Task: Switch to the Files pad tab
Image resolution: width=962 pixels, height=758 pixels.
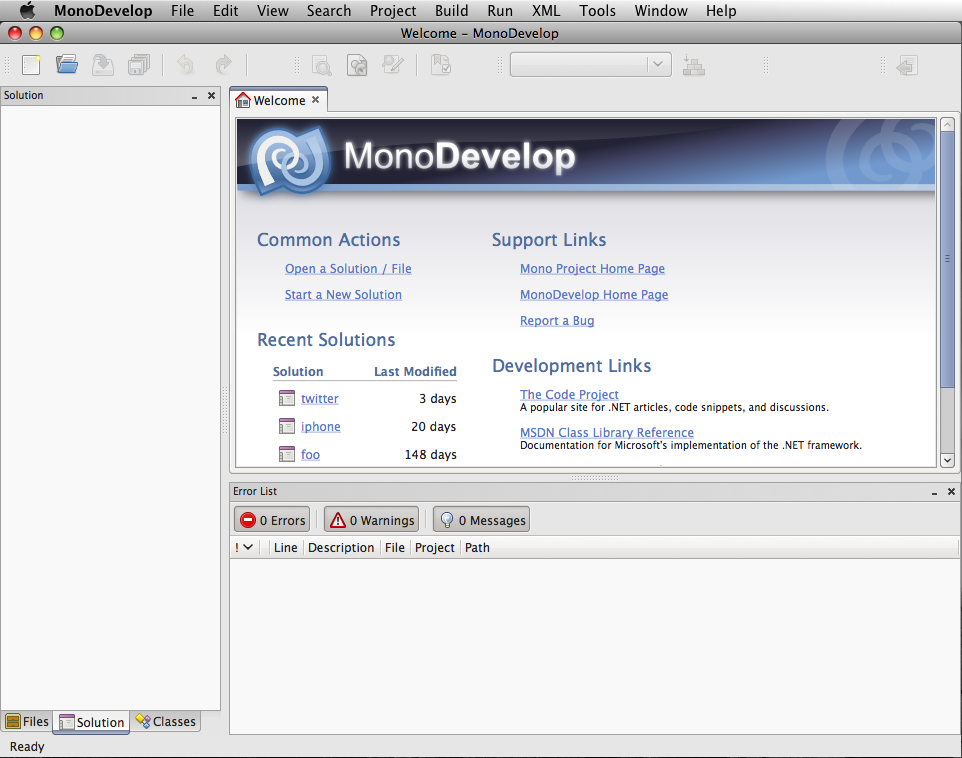Action: click(28, 721)
